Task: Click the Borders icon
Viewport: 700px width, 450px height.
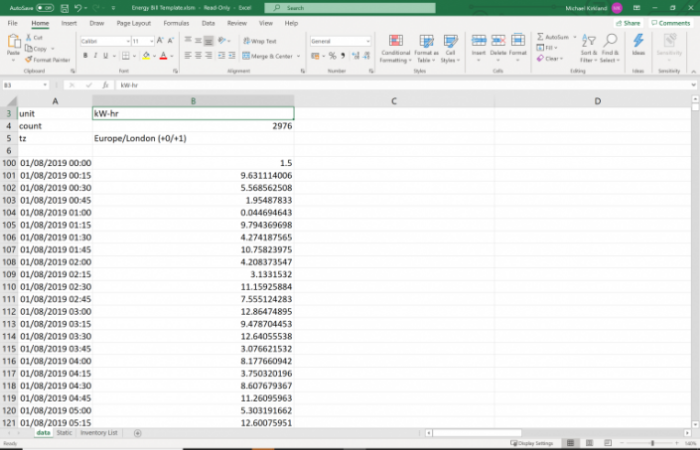Action: point(126,56)
